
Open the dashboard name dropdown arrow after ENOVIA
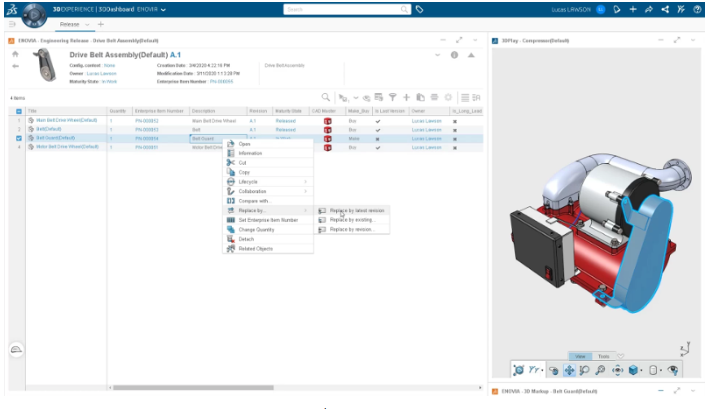[x=163, y=9]
